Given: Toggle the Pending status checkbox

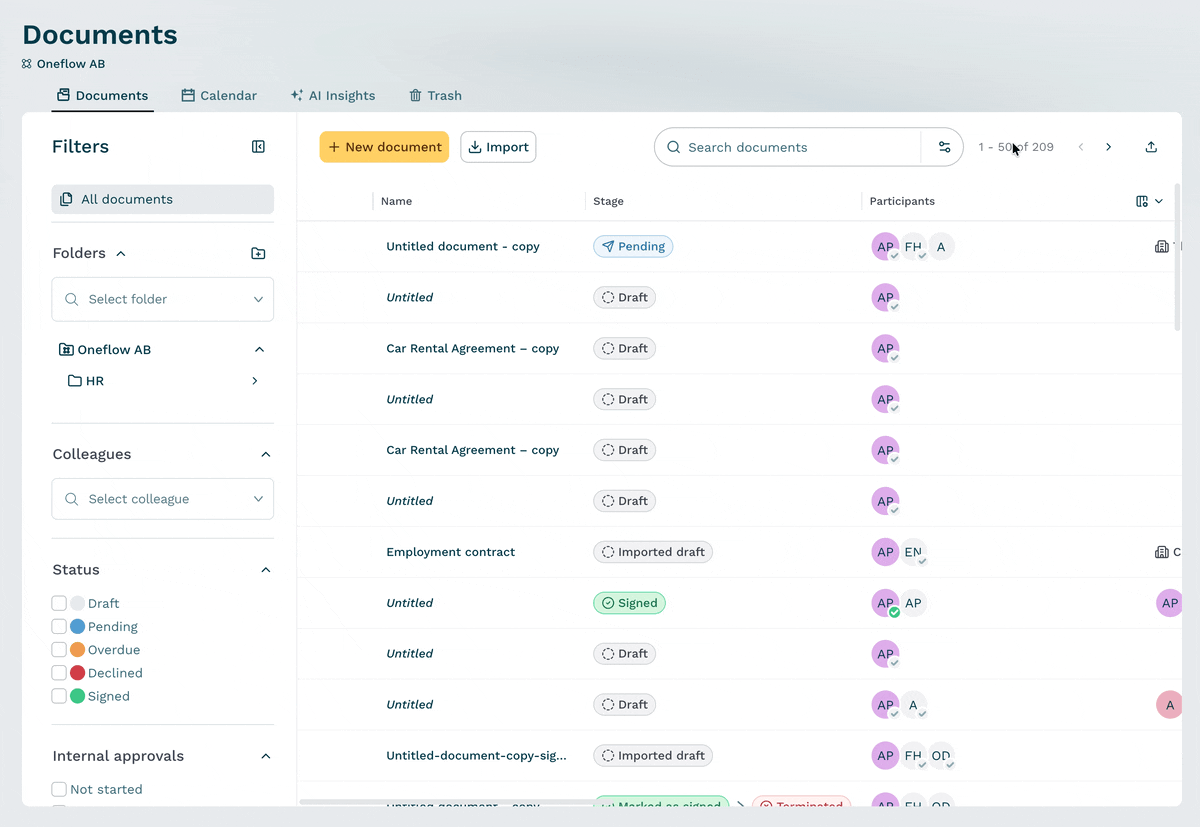Looking at the screenshot, I should (x=59, y=627).
